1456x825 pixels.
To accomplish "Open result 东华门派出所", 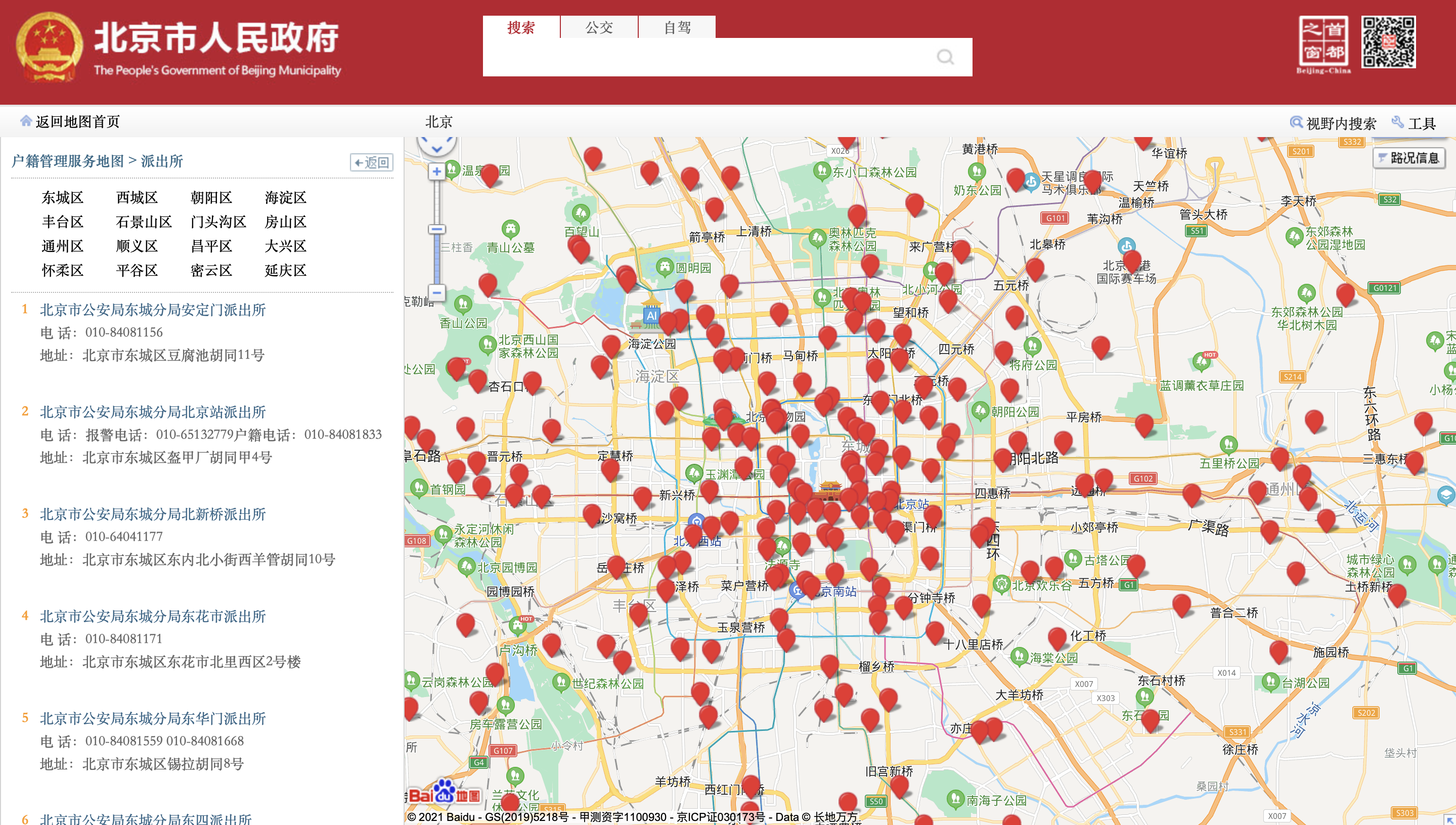I will pos(152,718).
